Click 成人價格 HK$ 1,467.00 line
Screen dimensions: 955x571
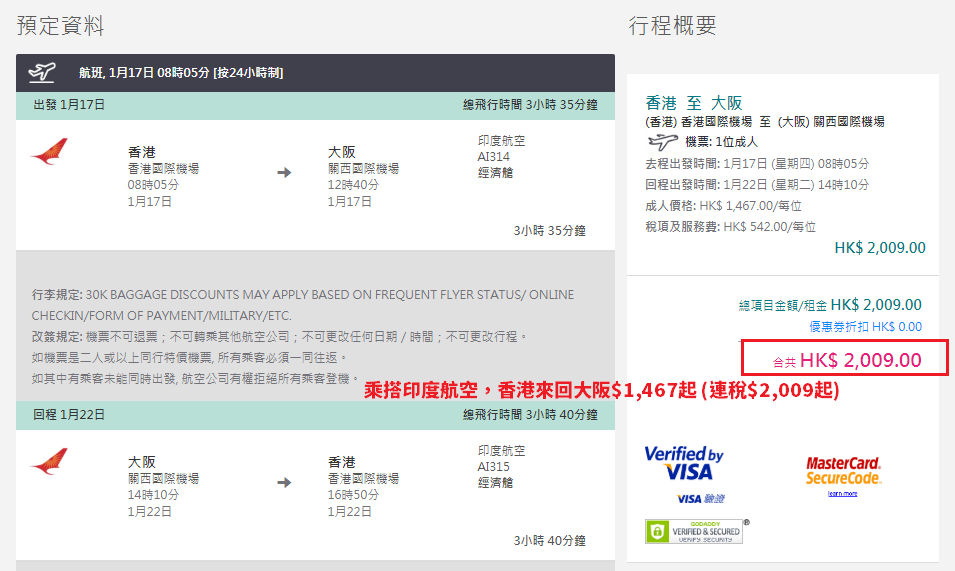coord(723,206)
